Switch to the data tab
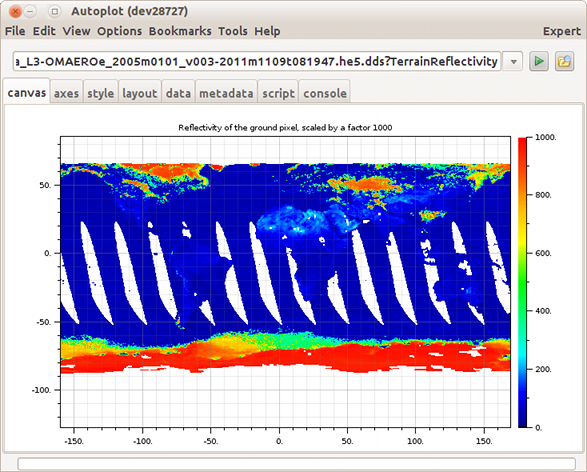Image resolution: width=587 pixels, height=472 pixels. [178, 93]
